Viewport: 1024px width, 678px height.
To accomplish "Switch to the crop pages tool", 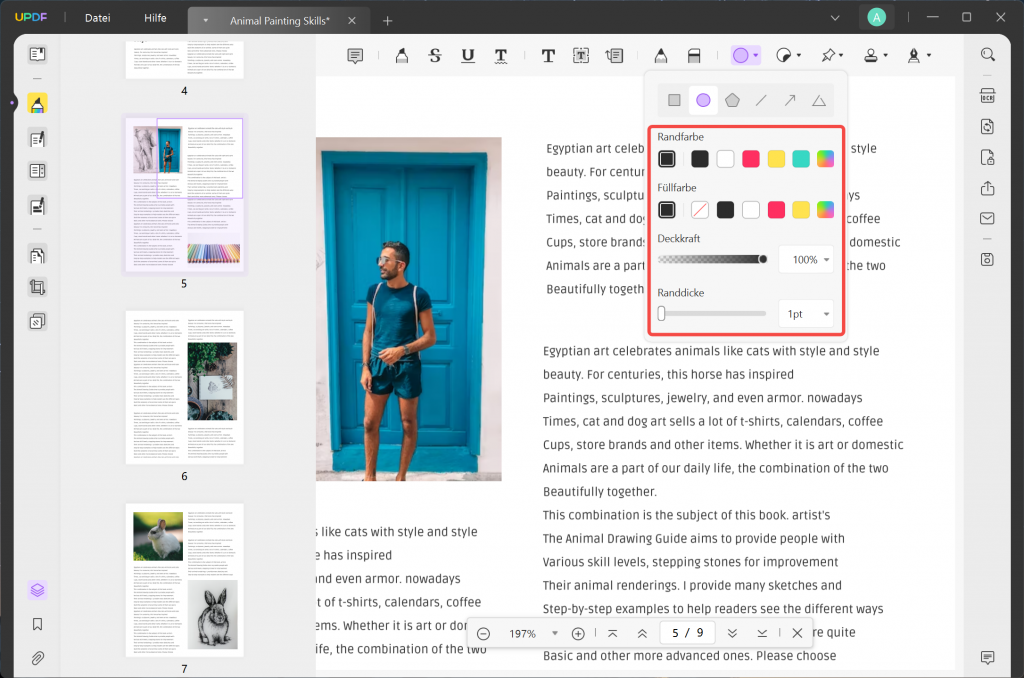I will (x=37, y=287).
